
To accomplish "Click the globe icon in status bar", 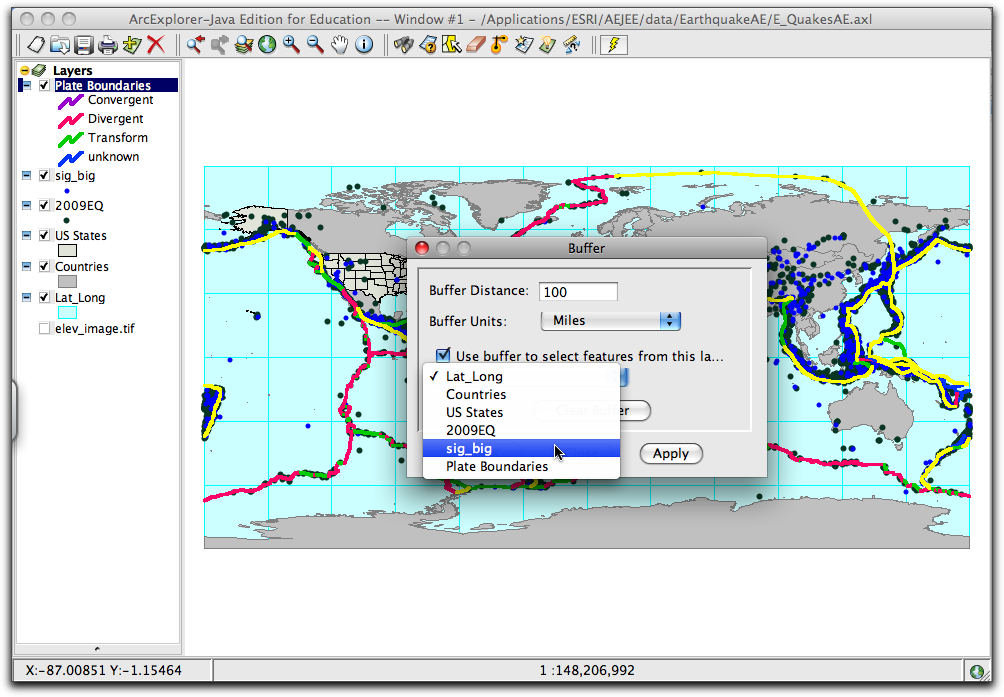I will click(976, 671).
